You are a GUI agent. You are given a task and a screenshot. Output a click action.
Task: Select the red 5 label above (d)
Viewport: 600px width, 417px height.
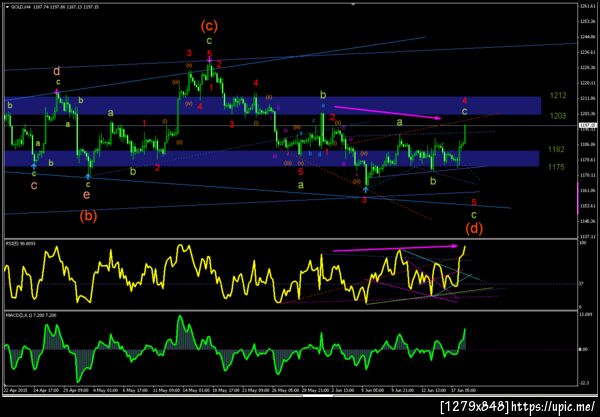(x=474, y=202)
